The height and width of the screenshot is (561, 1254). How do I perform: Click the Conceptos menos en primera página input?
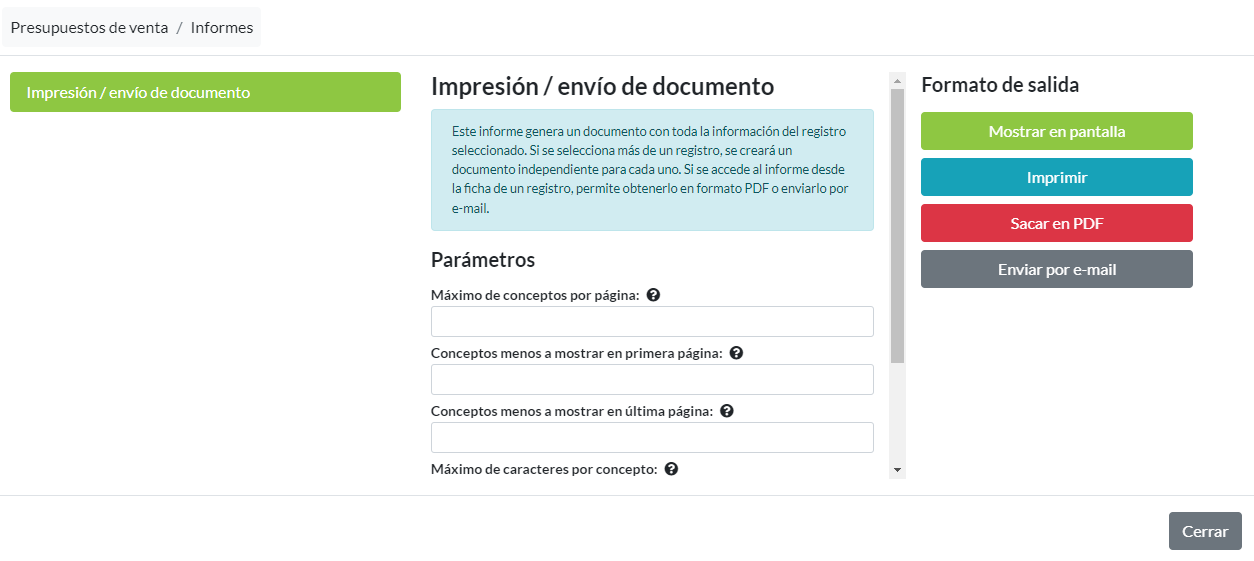pyautogui.click(x=652, y=380)
